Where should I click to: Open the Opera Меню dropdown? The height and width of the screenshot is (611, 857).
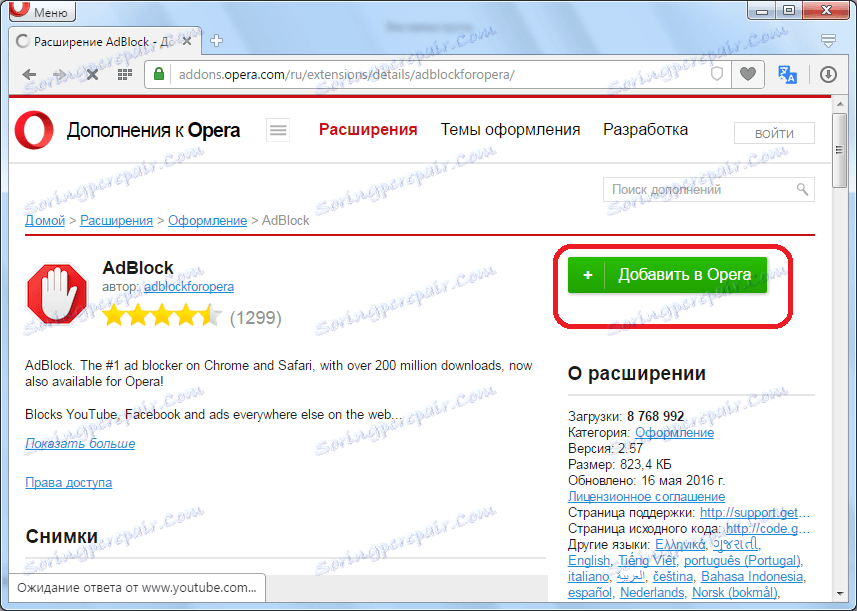(x=40, y=11)
